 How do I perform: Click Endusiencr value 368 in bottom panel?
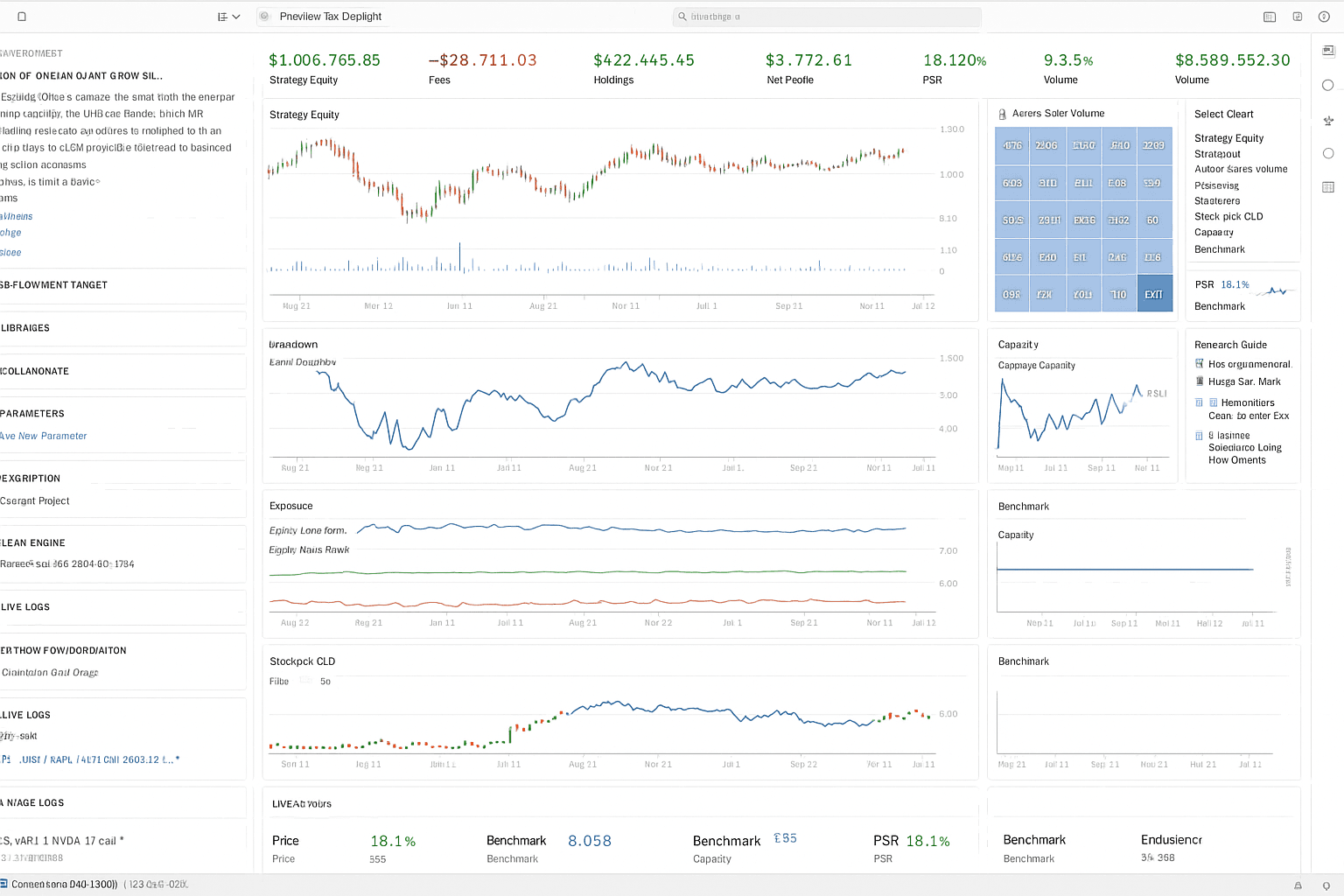click(x=1158, y=857)
